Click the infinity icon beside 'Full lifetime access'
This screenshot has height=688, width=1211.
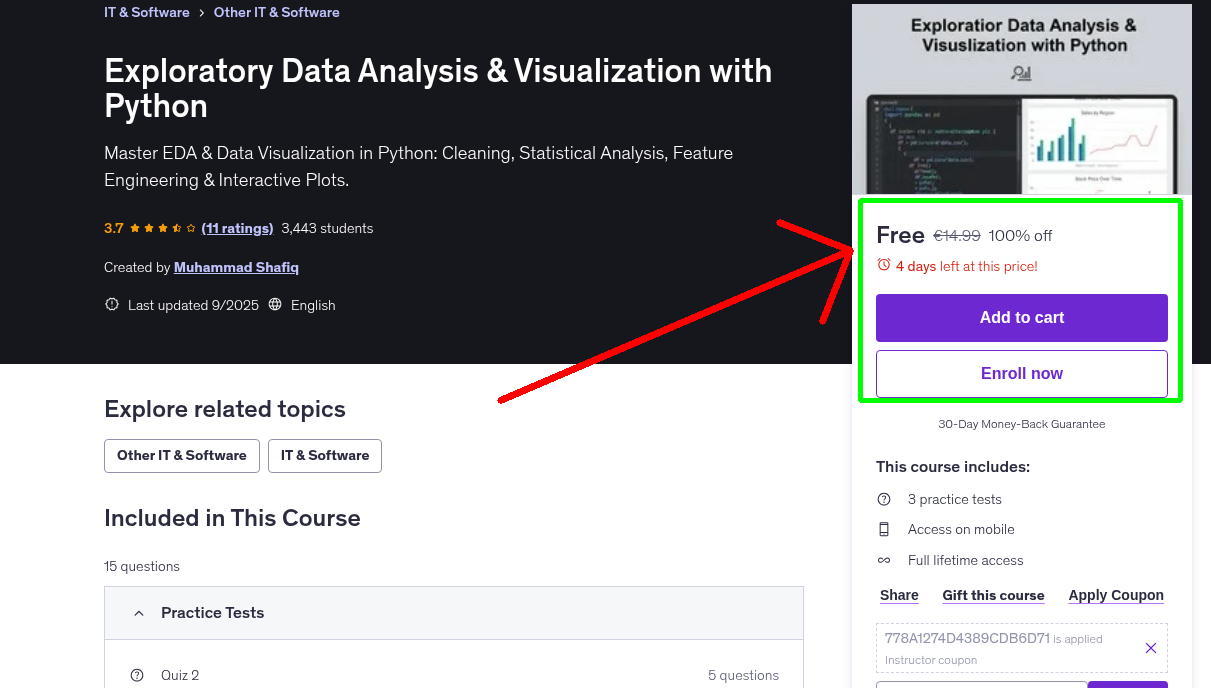coord(884,560)
